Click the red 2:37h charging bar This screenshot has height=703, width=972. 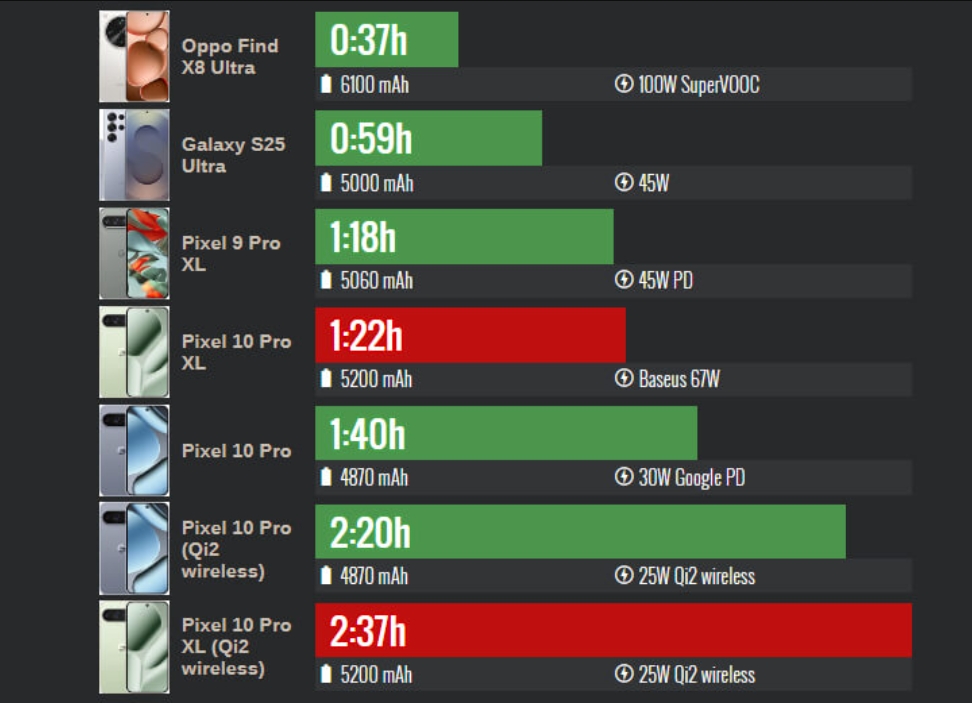click(613, 630)
